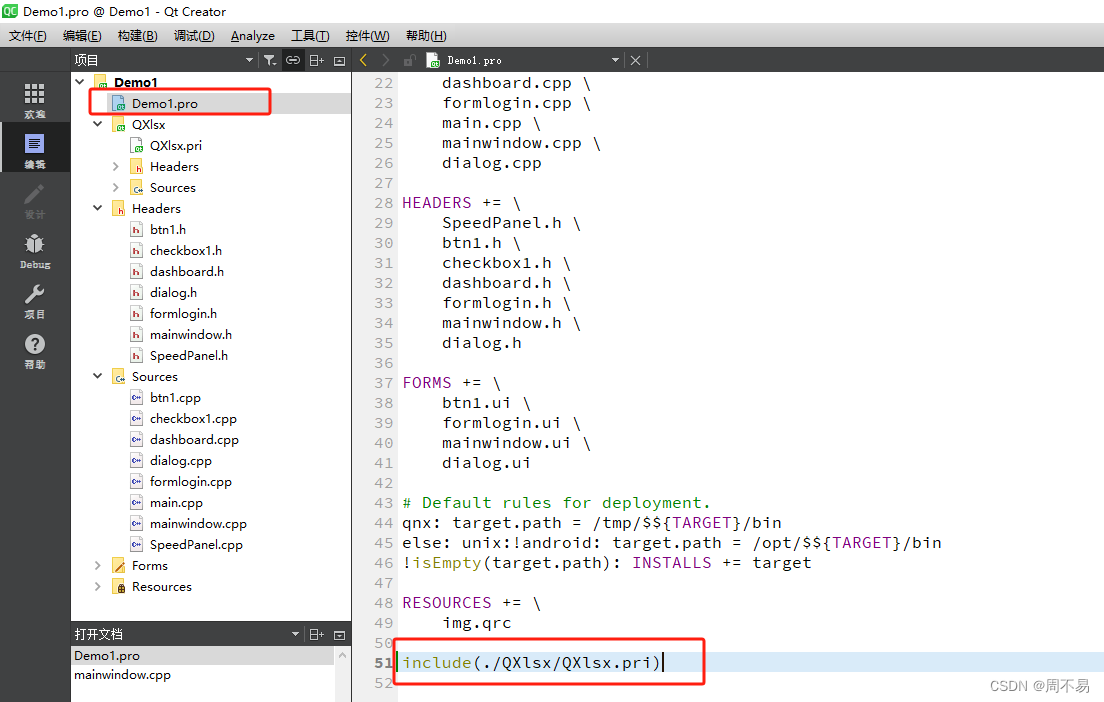Switch to the Edit mode icon
This screenshot has width=1104, height=702.
coord(34,150)
